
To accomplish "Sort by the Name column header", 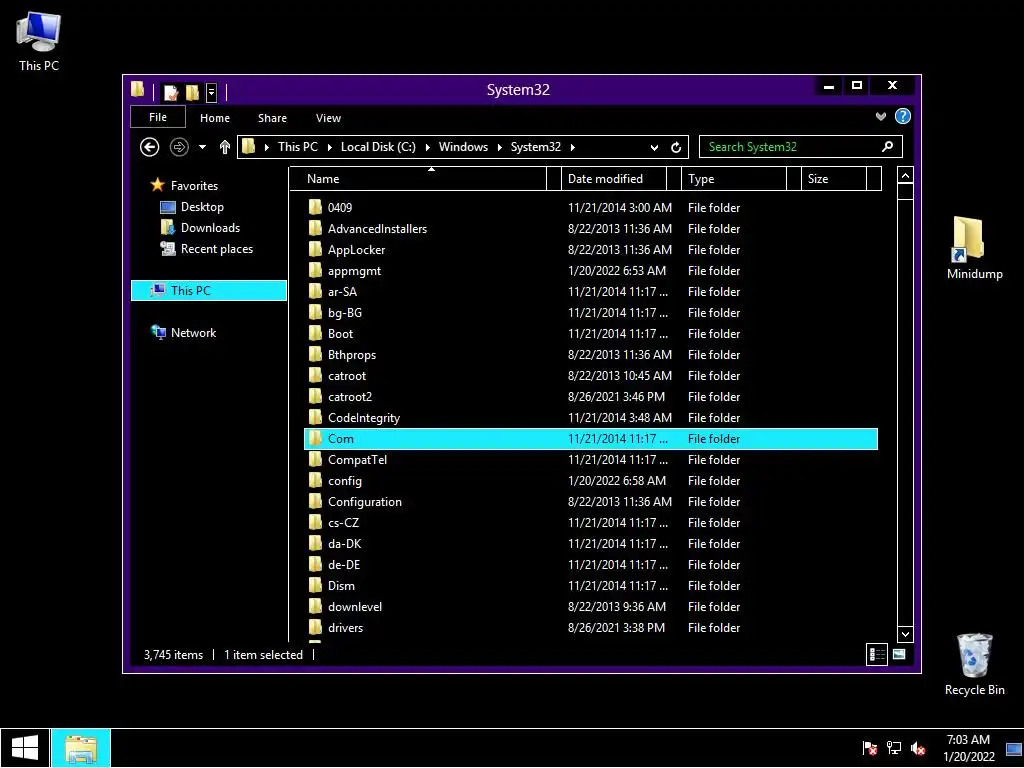I will [x=418, y=179].
